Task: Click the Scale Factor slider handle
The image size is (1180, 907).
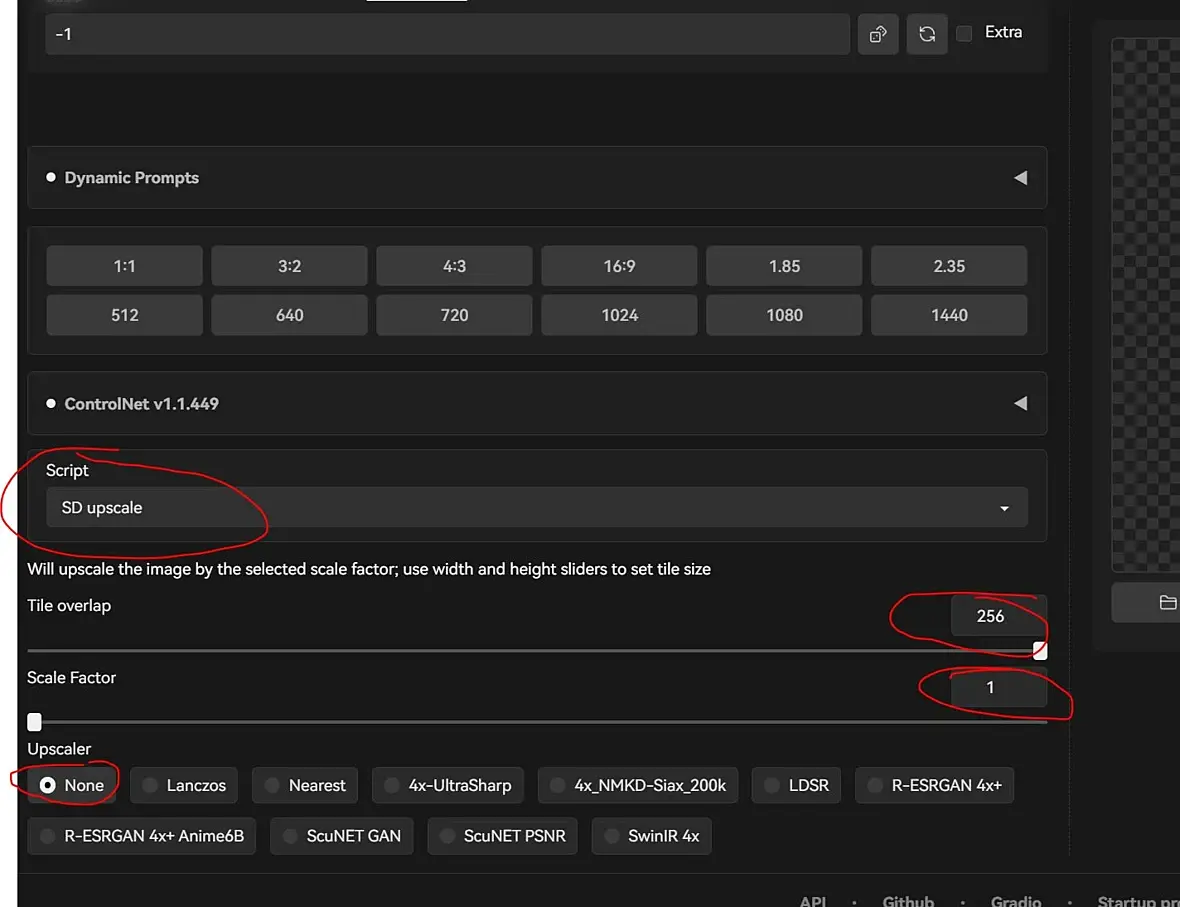Action: (x=35, y=722)
